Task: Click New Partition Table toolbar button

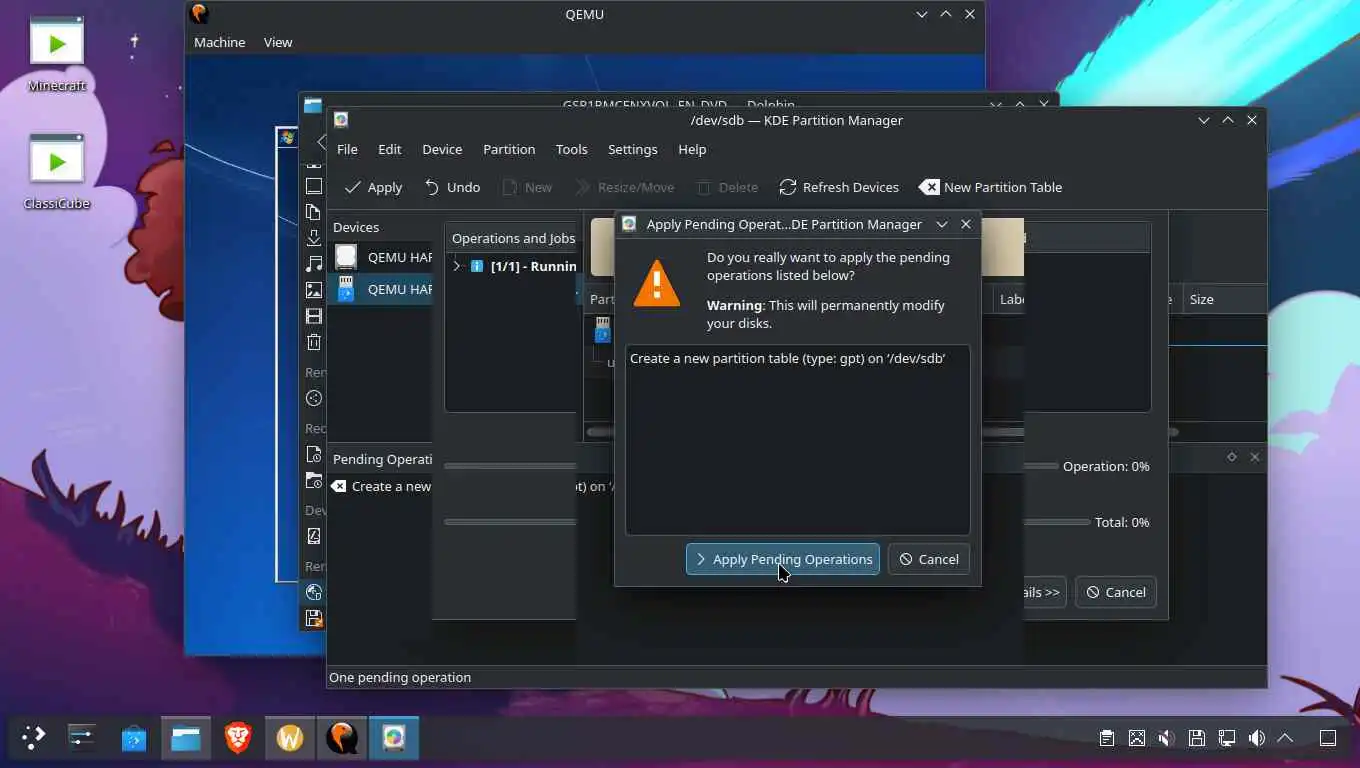Action: click(991, 187)
